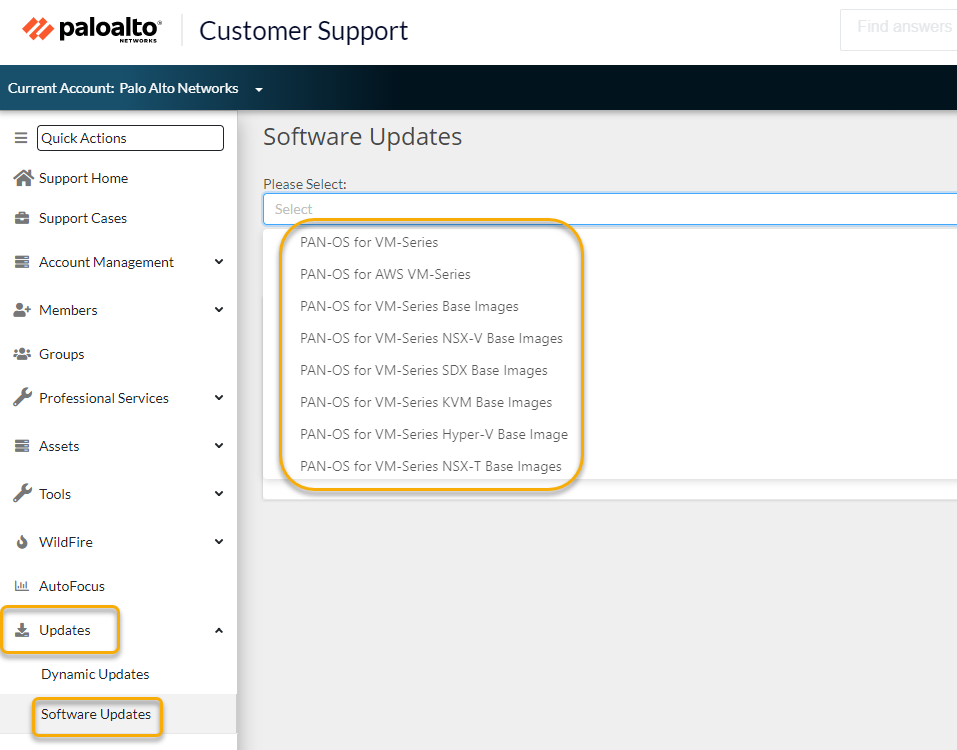Click the Support Home house icon

[x=22, y=178]
